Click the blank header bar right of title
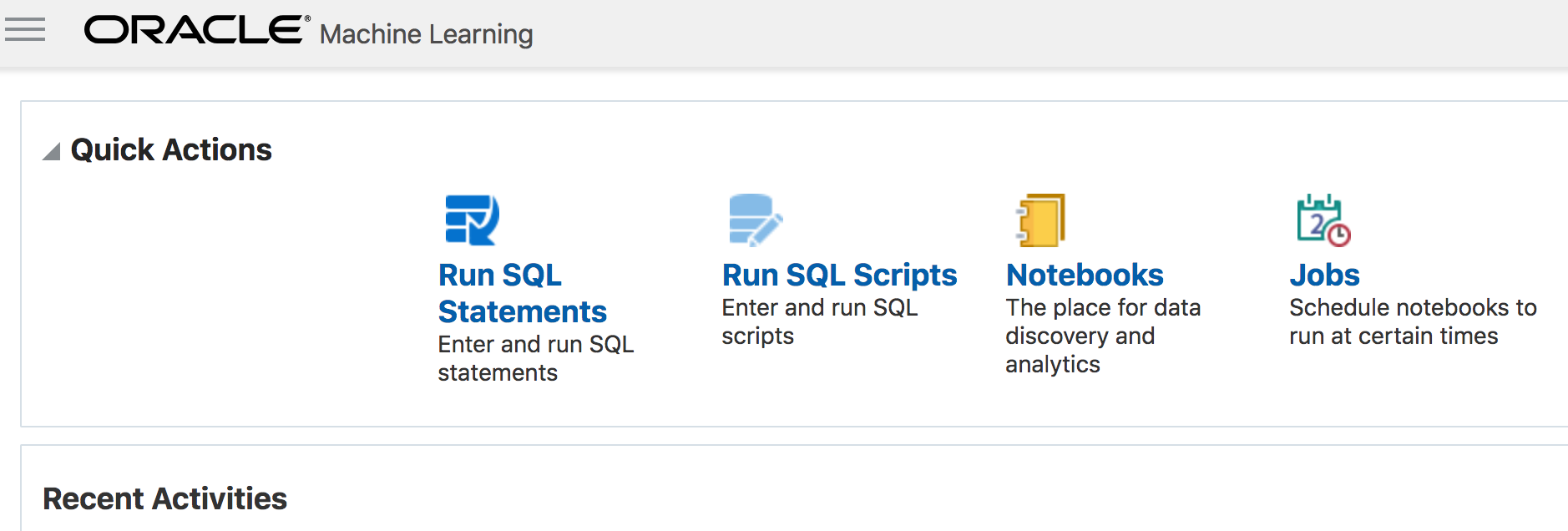Viewport: 1568px width, 531px height. 1044,33
